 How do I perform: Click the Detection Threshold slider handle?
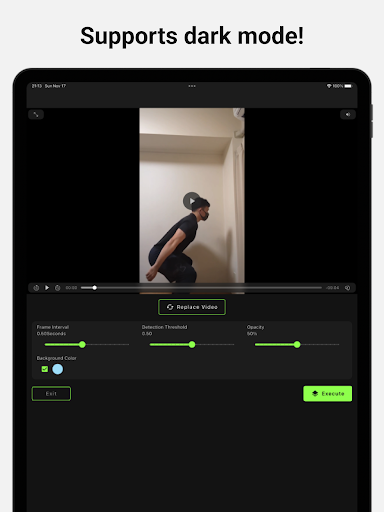click(x=192, y=345)
